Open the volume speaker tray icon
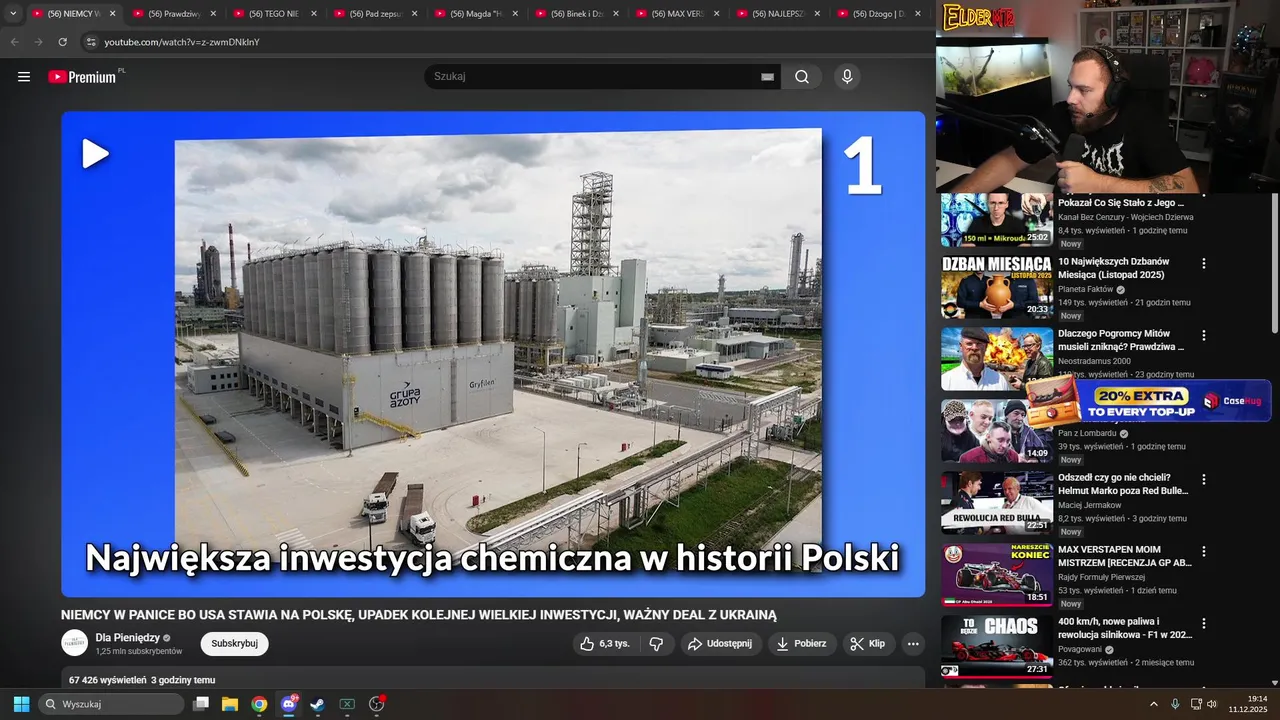Screen dimensions: 1280x720 pyautogui.click(x=1212, y=704)
